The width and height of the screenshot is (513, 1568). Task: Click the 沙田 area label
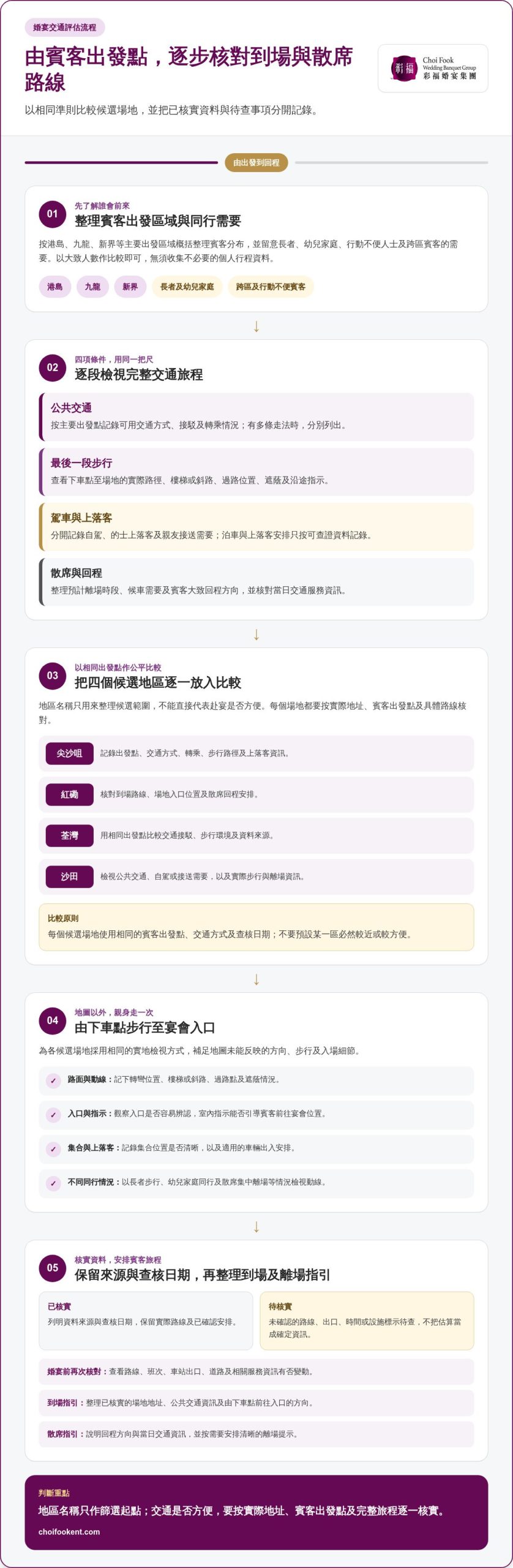(x=69, y=876)
